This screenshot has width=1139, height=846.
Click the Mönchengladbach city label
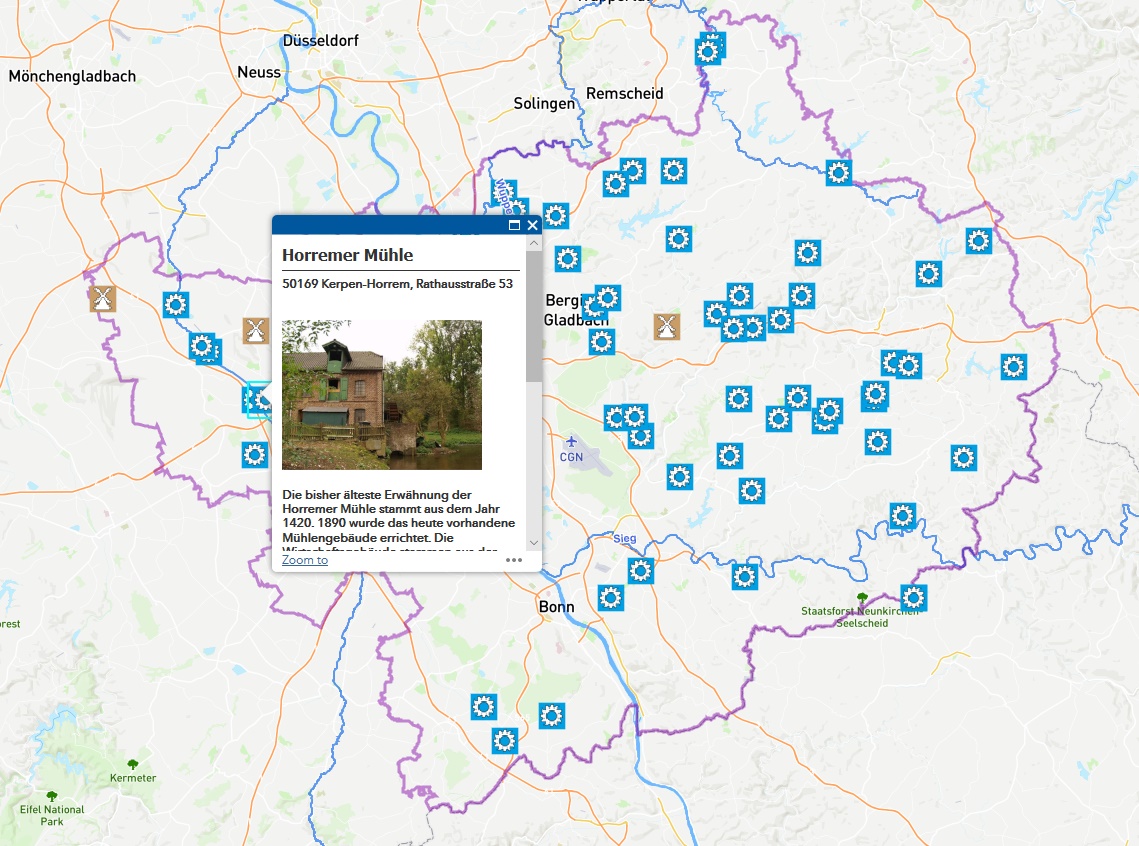click(72, 76)
